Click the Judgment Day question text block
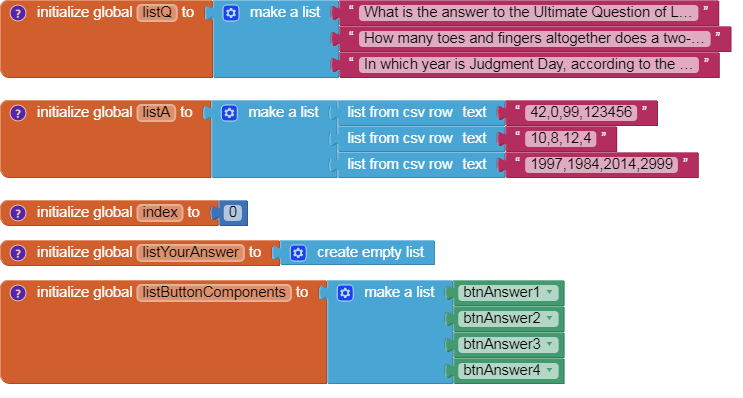Viewport: 743px width, 398px height. pyautogui.click(x=529, y=64)
